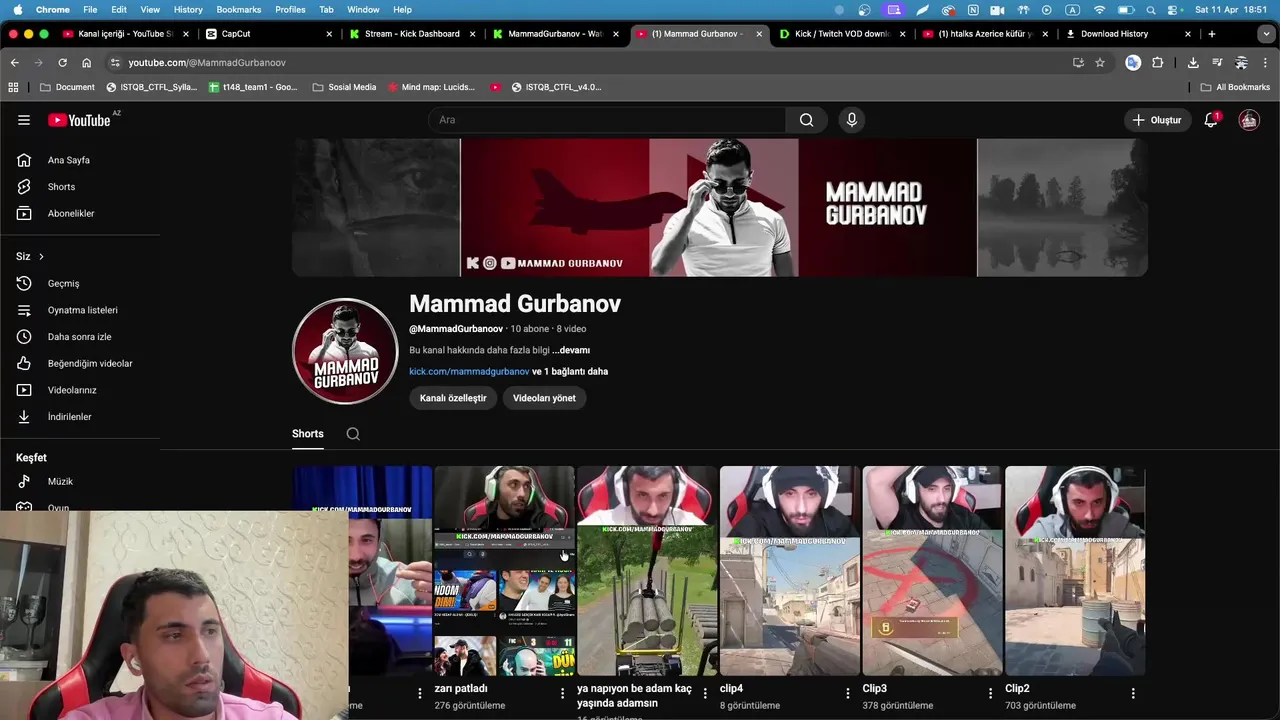Image resolution: width=1280 pixels, height=720 pixels.
Task: Open the notifications bell
Action: pyautogui.click(x=1211, y=120)
